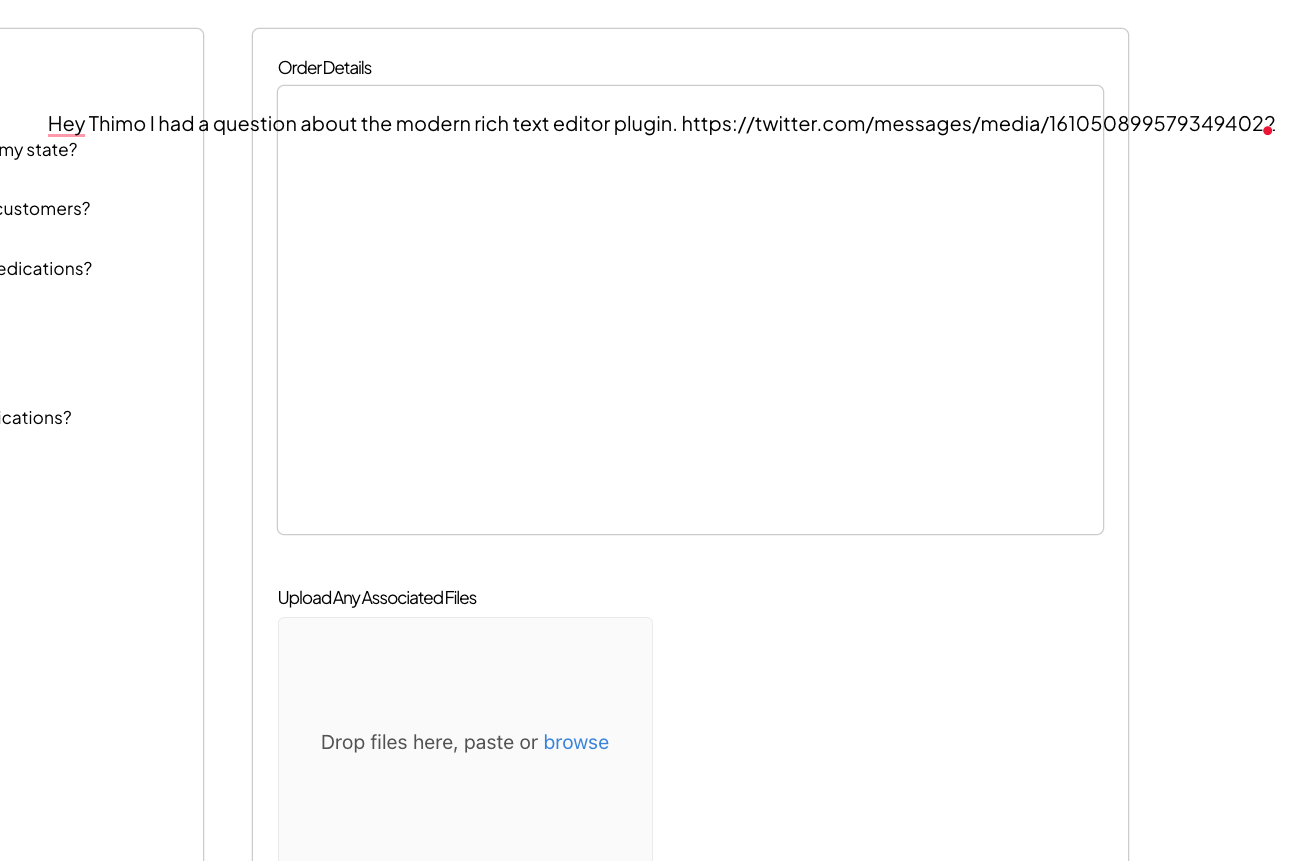Viewport: 1292px width, 861px height.
Task: Select the question ending in 'edications?'
Action: [46, 268]
